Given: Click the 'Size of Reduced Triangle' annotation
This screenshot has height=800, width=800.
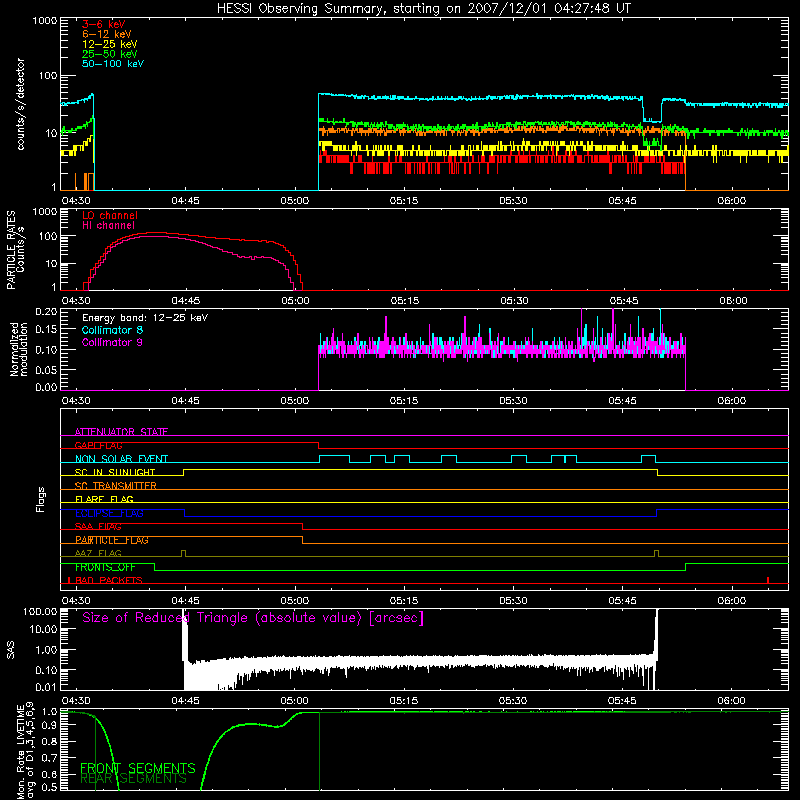Looking at the screenshot, I should pos(253,618).
